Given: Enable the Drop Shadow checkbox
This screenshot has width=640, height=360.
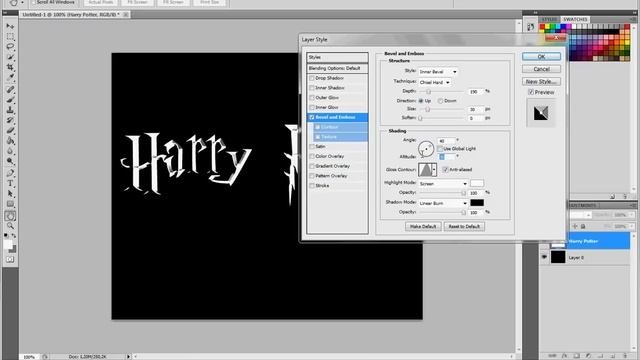Looking at the screenshot, I should 312,78.
